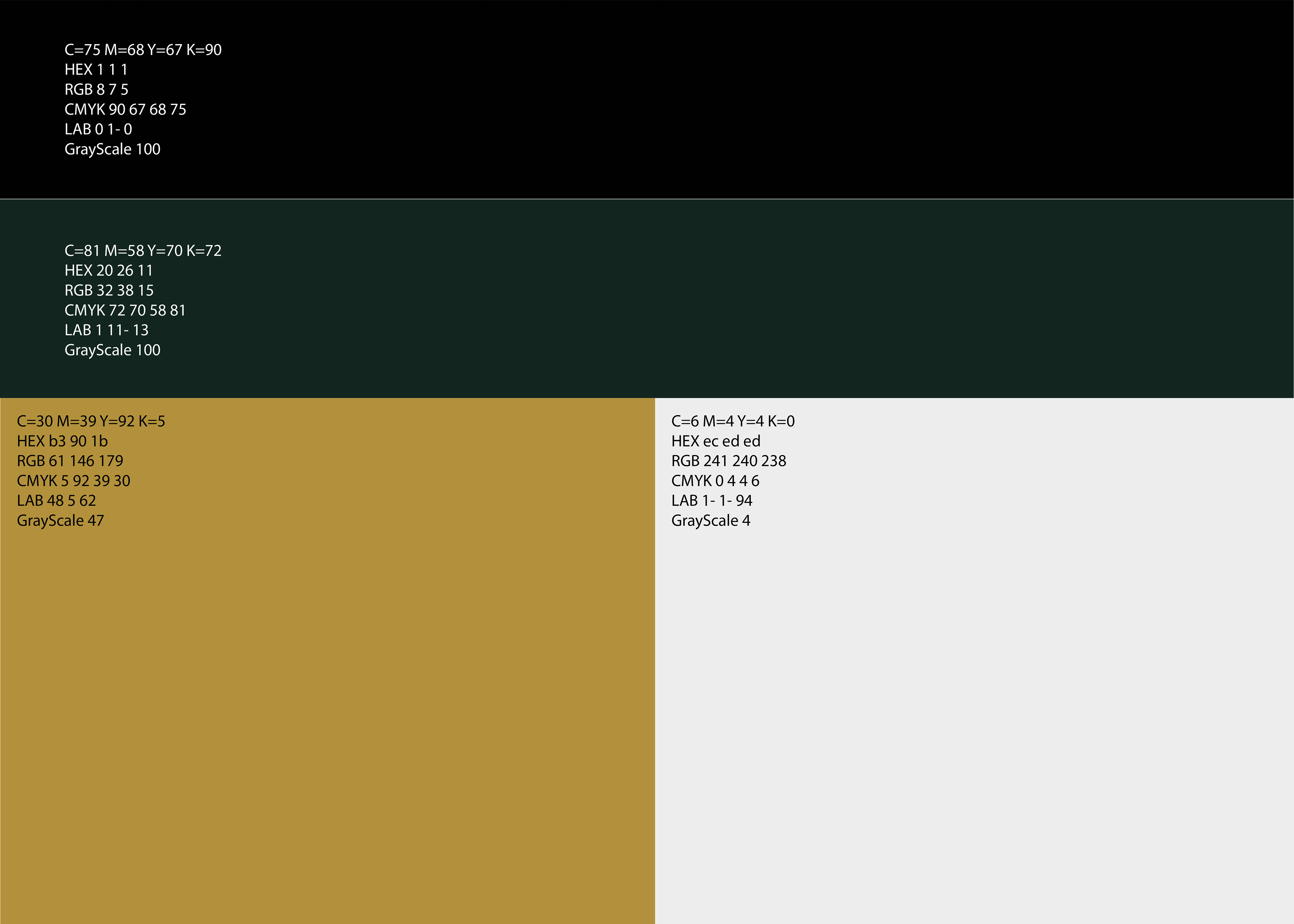
Task: Click the GrayScale 4 text
Action: pyautogui.click(x=711, y=521)
